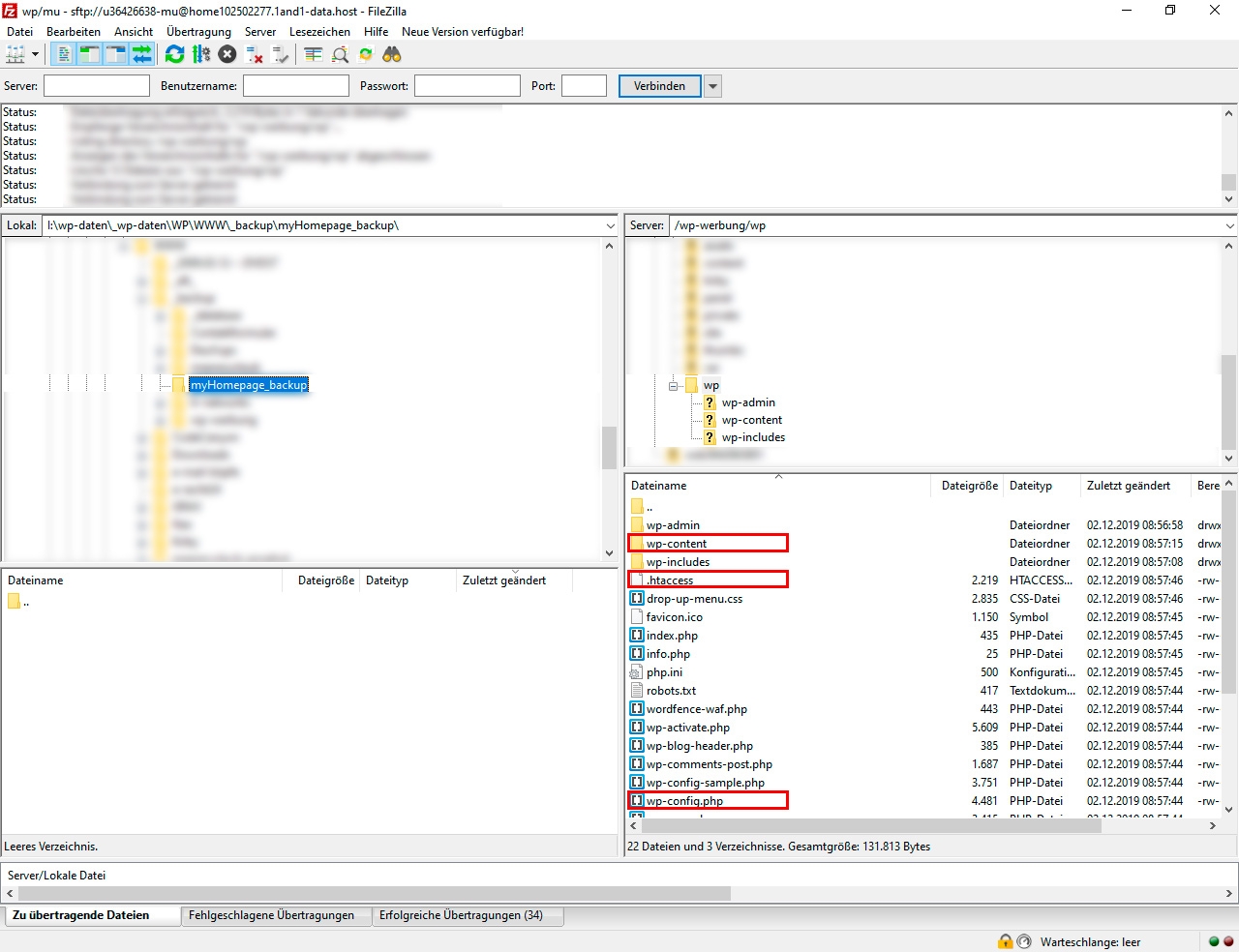The height and width of the screenshot is (952, 1239).
Task: Search for files recursively with binoculars icon
Action: pos(392,55)
